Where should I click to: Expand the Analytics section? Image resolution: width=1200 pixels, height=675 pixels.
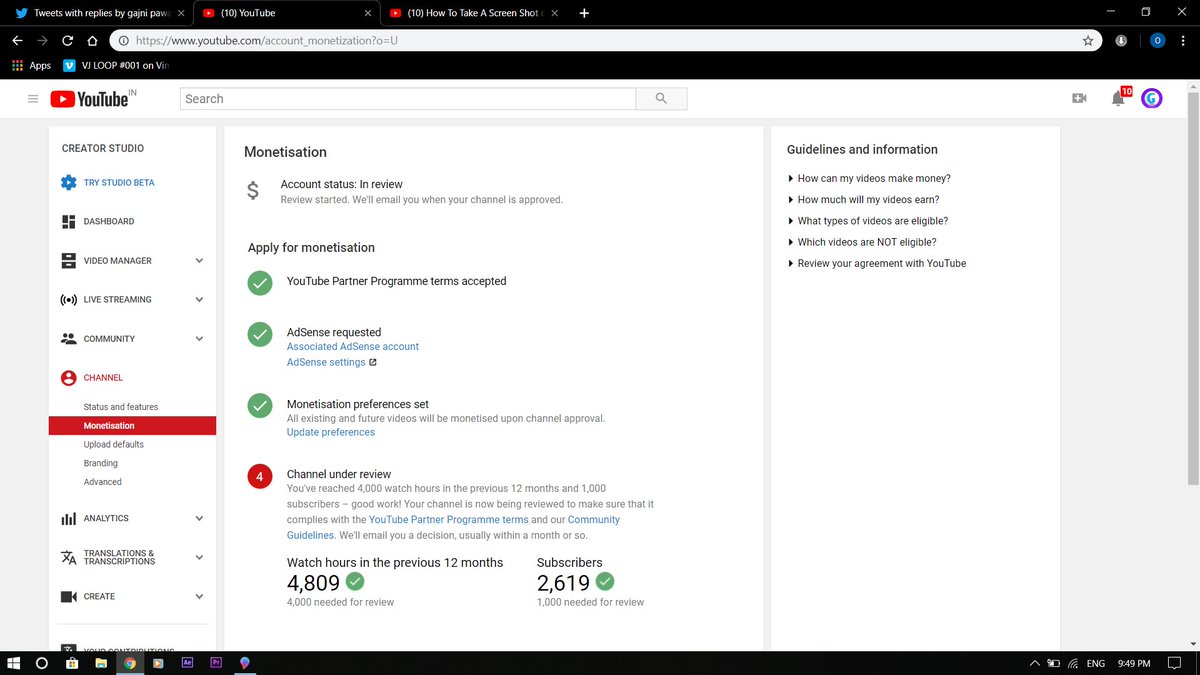point(198,518)
